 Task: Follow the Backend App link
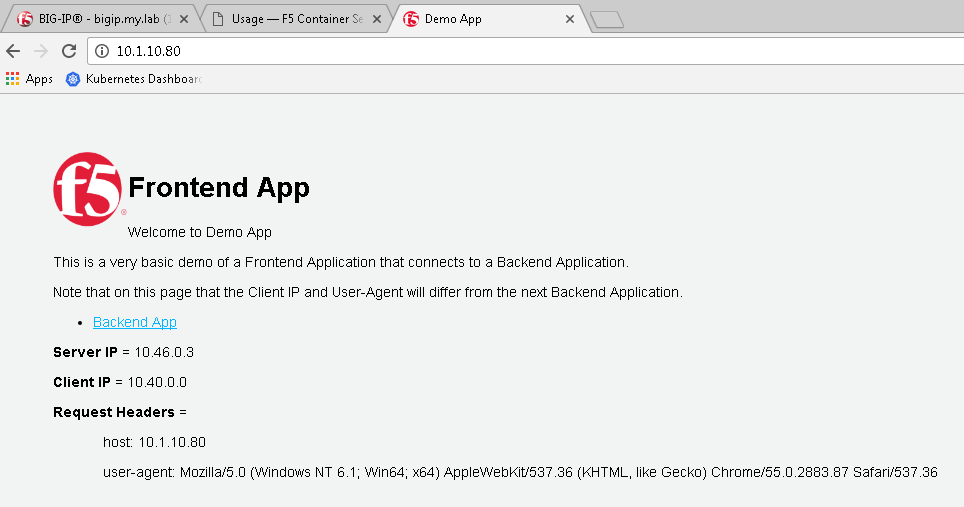coord(135,322)
